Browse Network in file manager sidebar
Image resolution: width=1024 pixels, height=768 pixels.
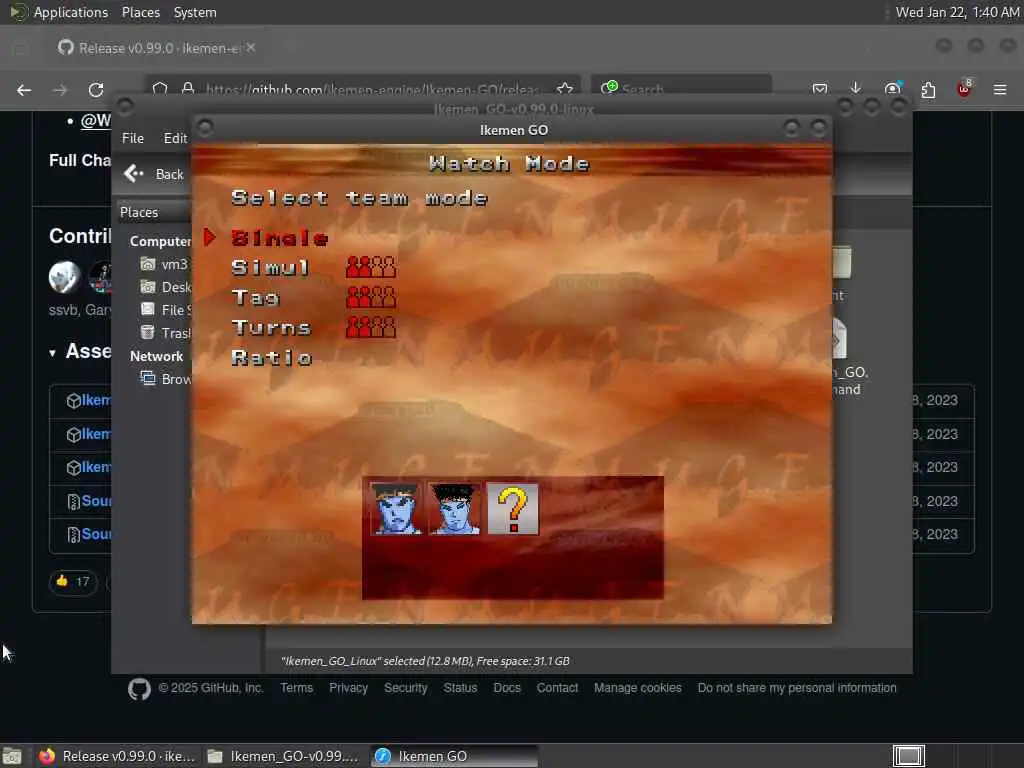165,379
